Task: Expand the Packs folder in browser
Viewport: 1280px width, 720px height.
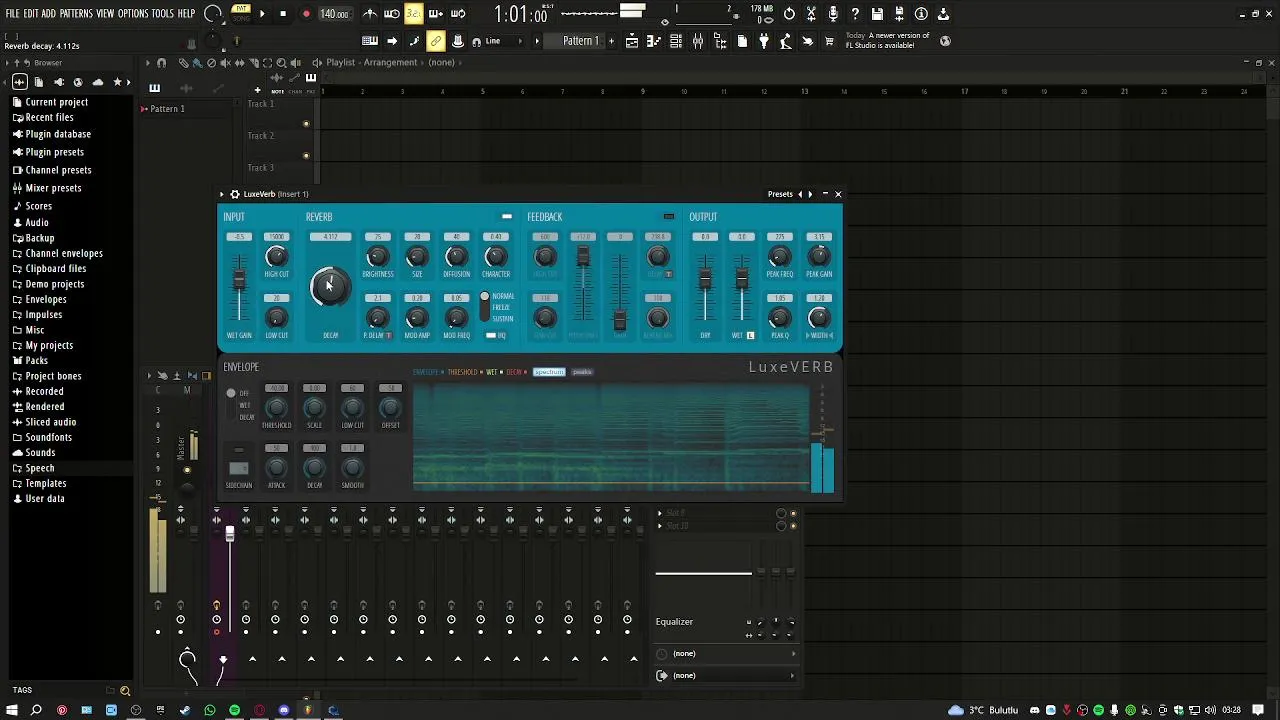Action: point(36,360)
